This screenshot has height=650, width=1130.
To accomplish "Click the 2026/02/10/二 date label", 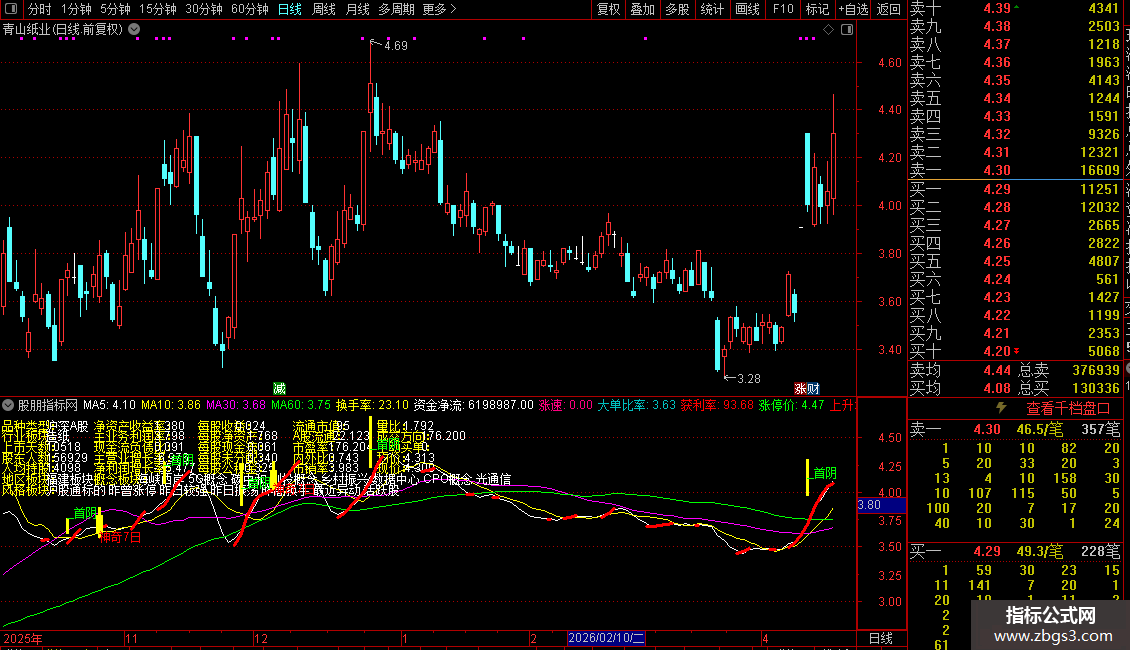I will pyautogui.click(x=606, y=638).
